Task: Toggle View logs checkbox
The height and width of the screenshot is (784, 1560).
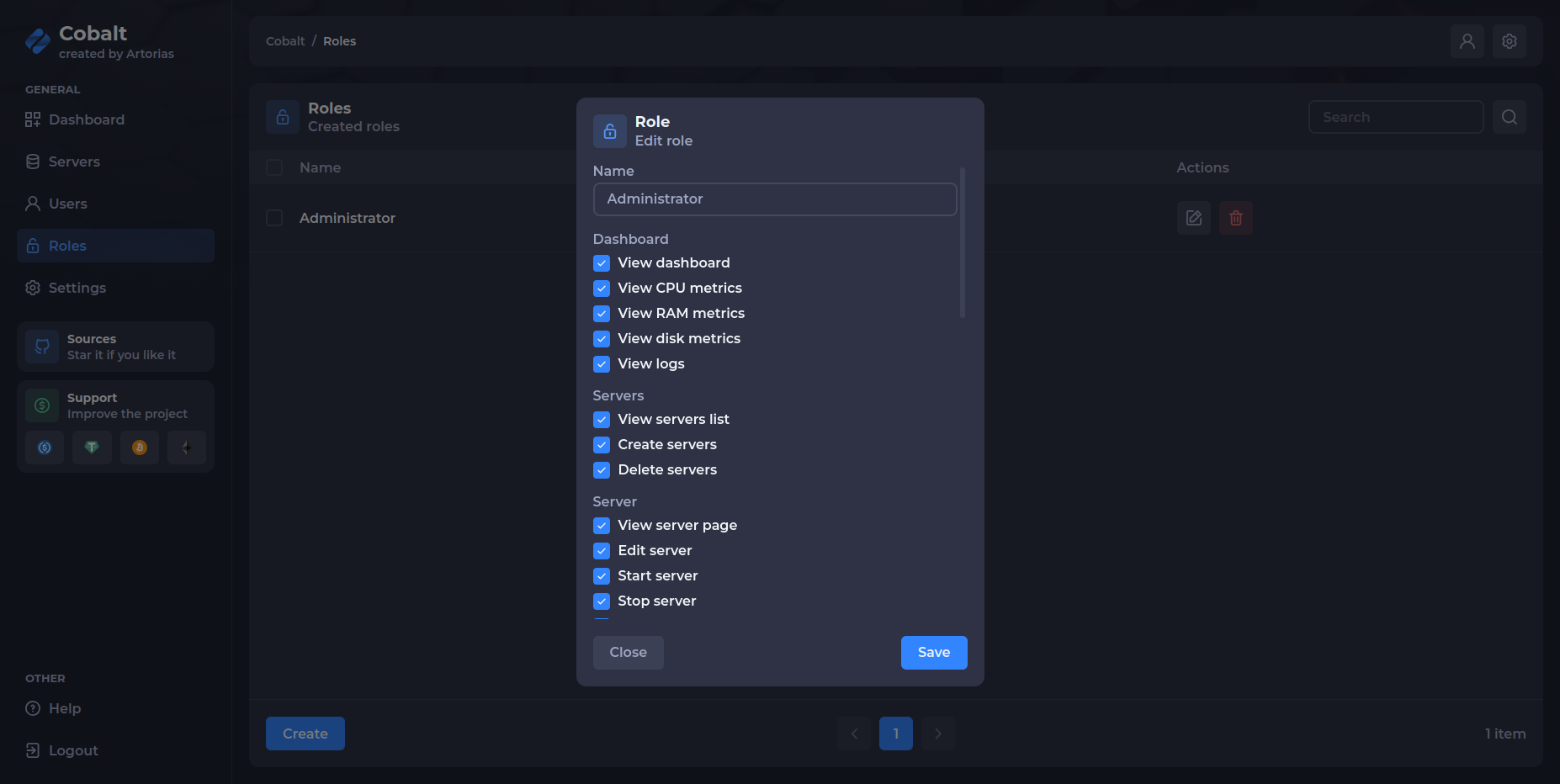Action: click(x=602, y=364)
